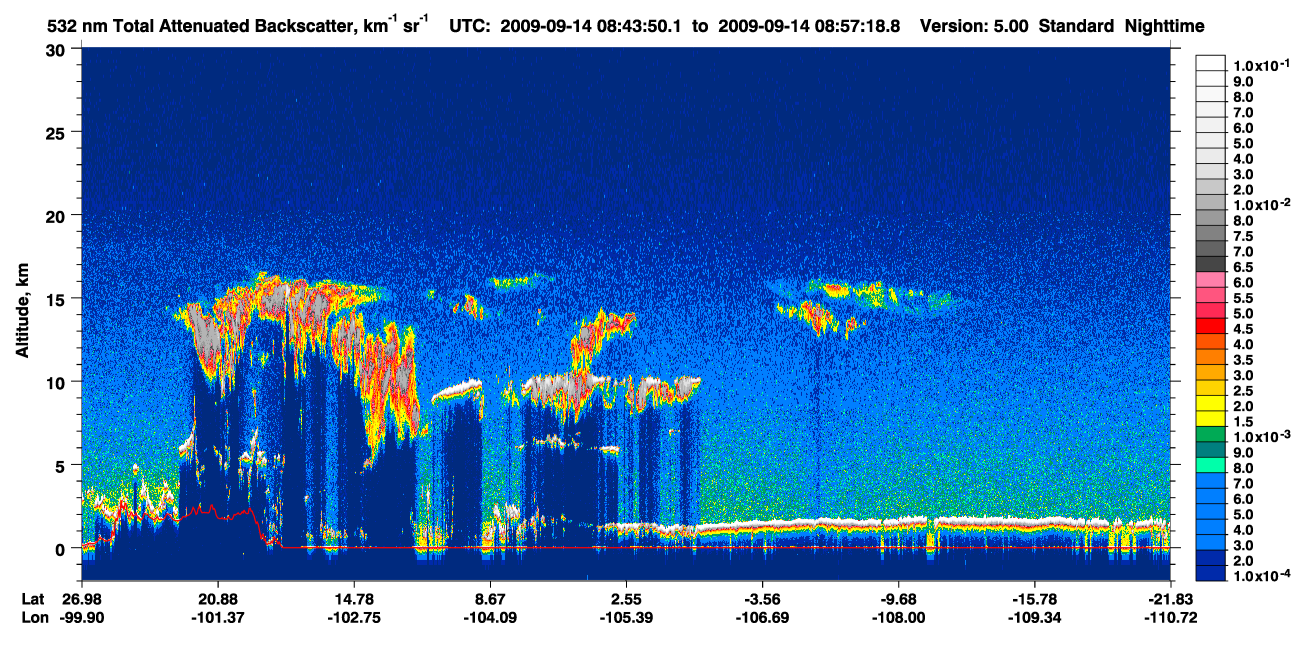This screenshot has height=667, width=1300.
Task: Pick the bright red swatch above 4.5 label
Action: pos(1211,325)
